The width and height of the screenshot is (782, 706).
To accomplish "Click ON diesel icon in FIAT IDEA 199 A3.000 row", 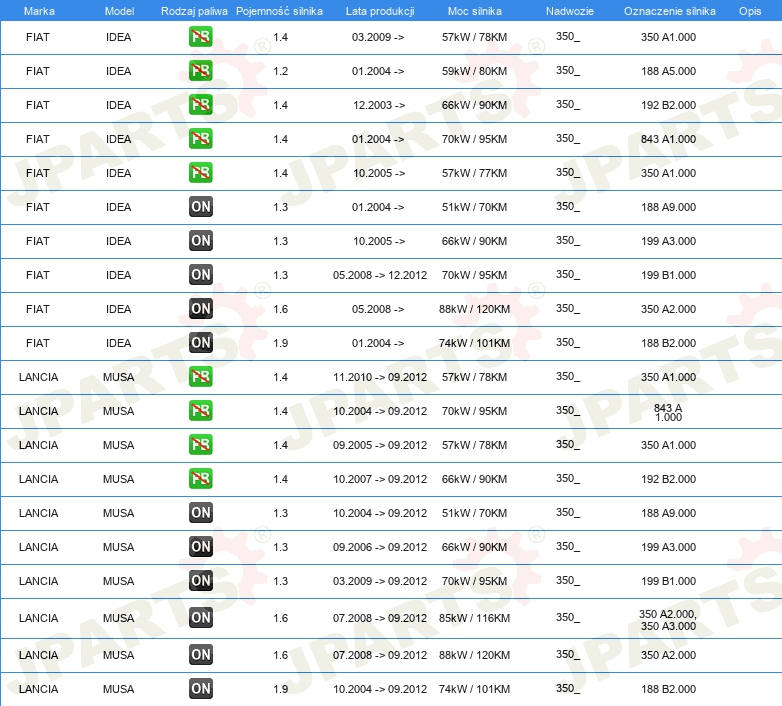I will (x=200, y=240).
